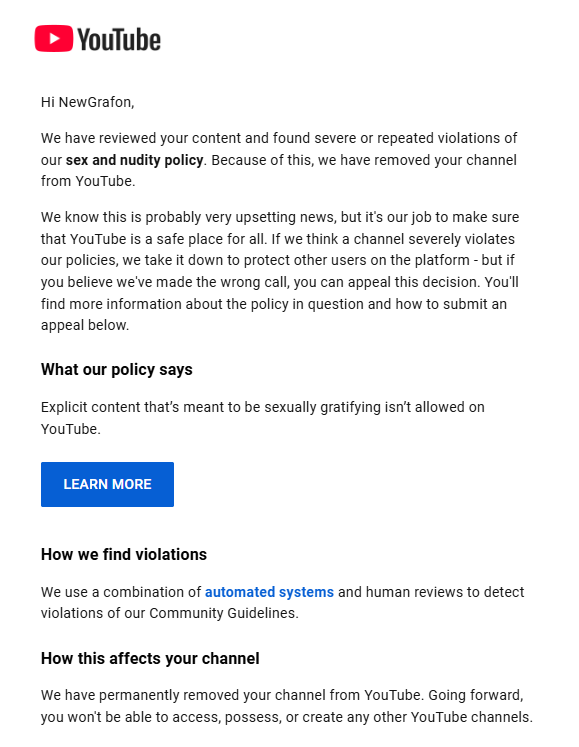Click the text appeal below ending second paragraph
This screenshot has width=579, height=747.
click(x=85, y=325)
